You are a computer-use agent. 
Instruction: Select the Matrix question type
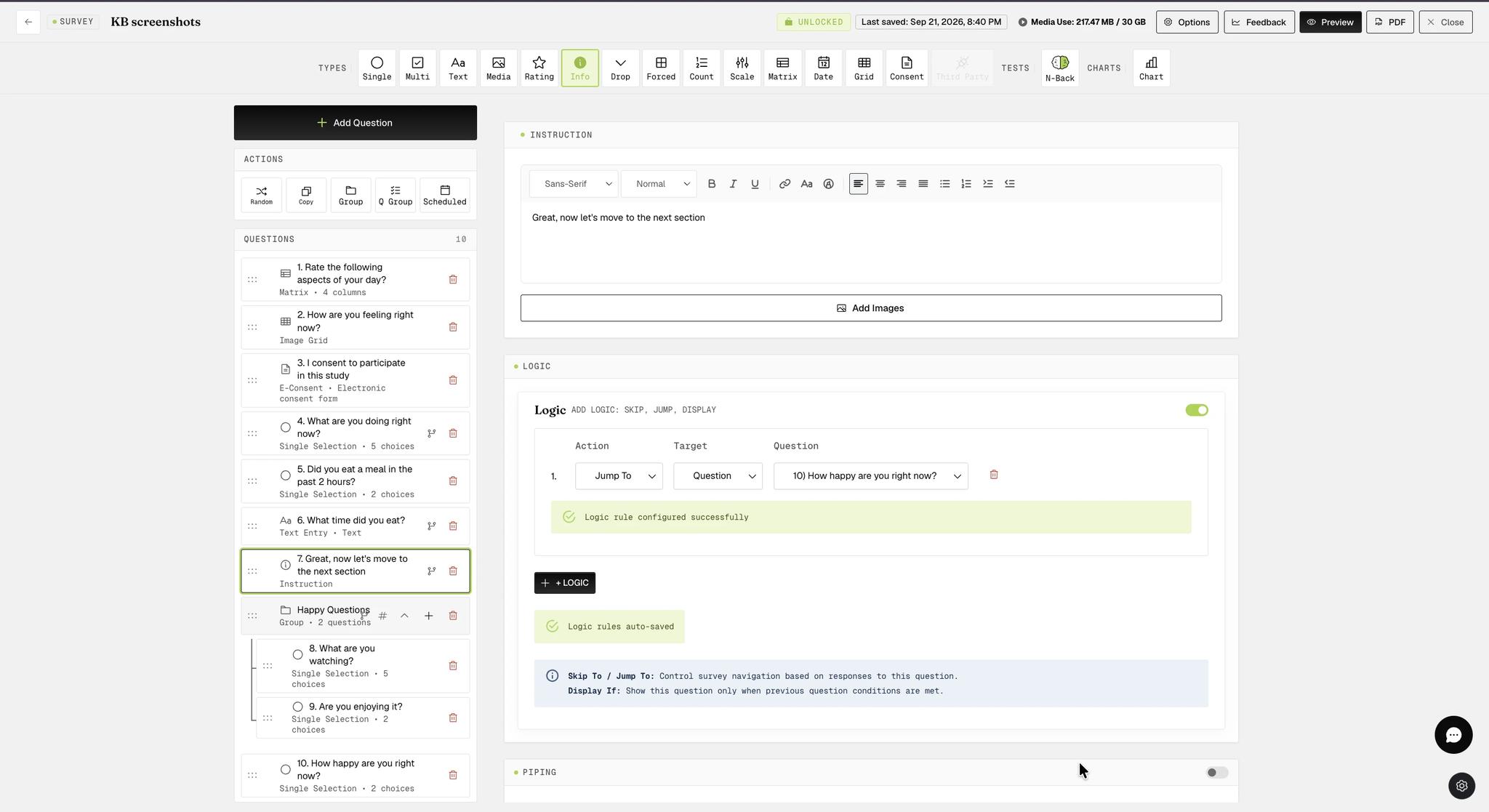click(782, 68)
